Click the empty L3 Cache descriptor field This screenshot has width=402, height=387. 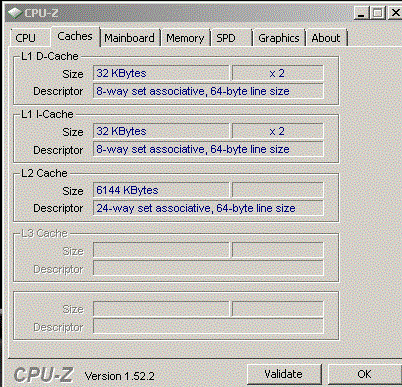click(208, 268)
